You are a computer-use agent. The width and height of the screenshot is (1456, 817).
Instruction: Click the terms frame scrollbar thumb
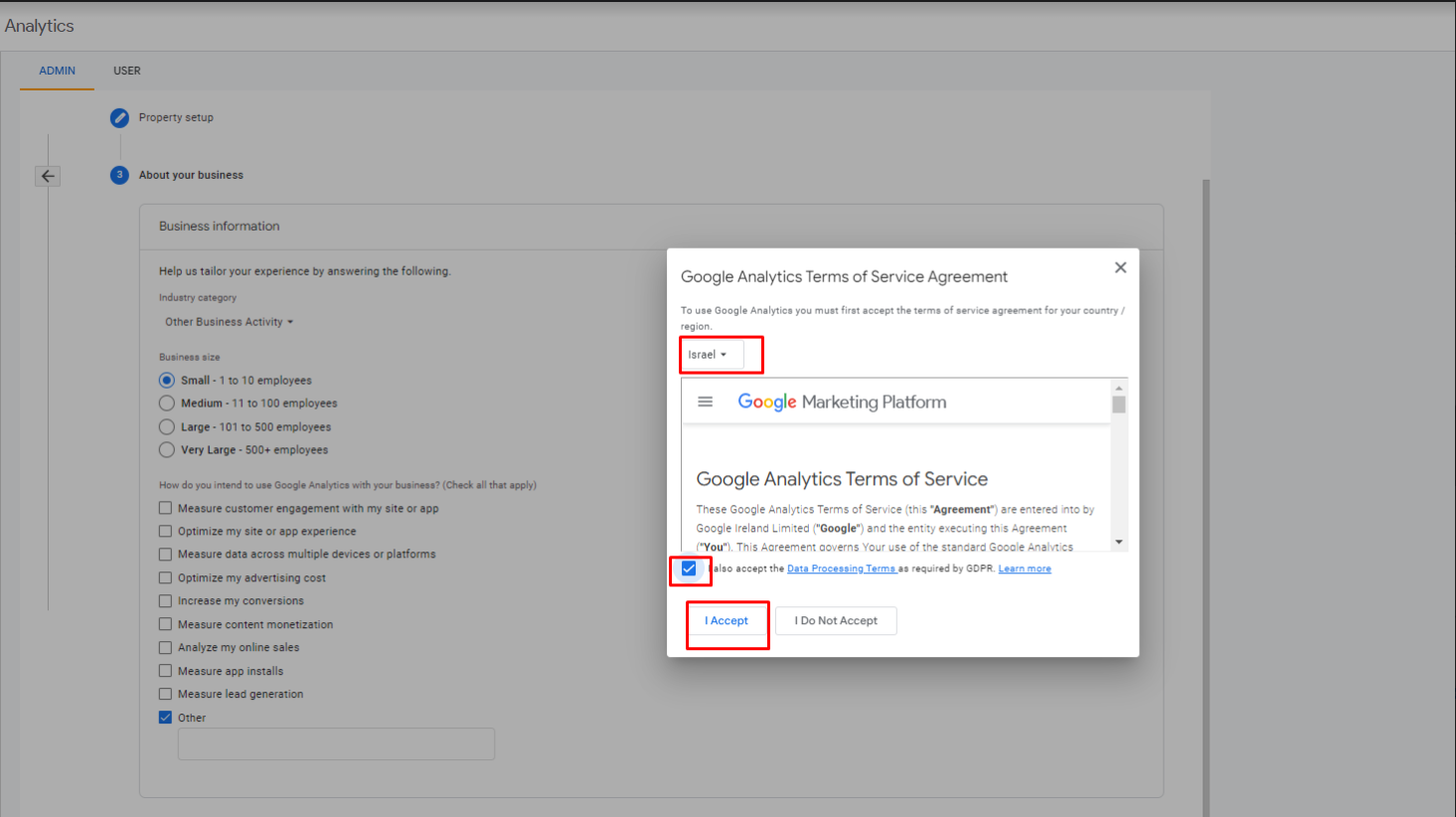(1119, 405)
